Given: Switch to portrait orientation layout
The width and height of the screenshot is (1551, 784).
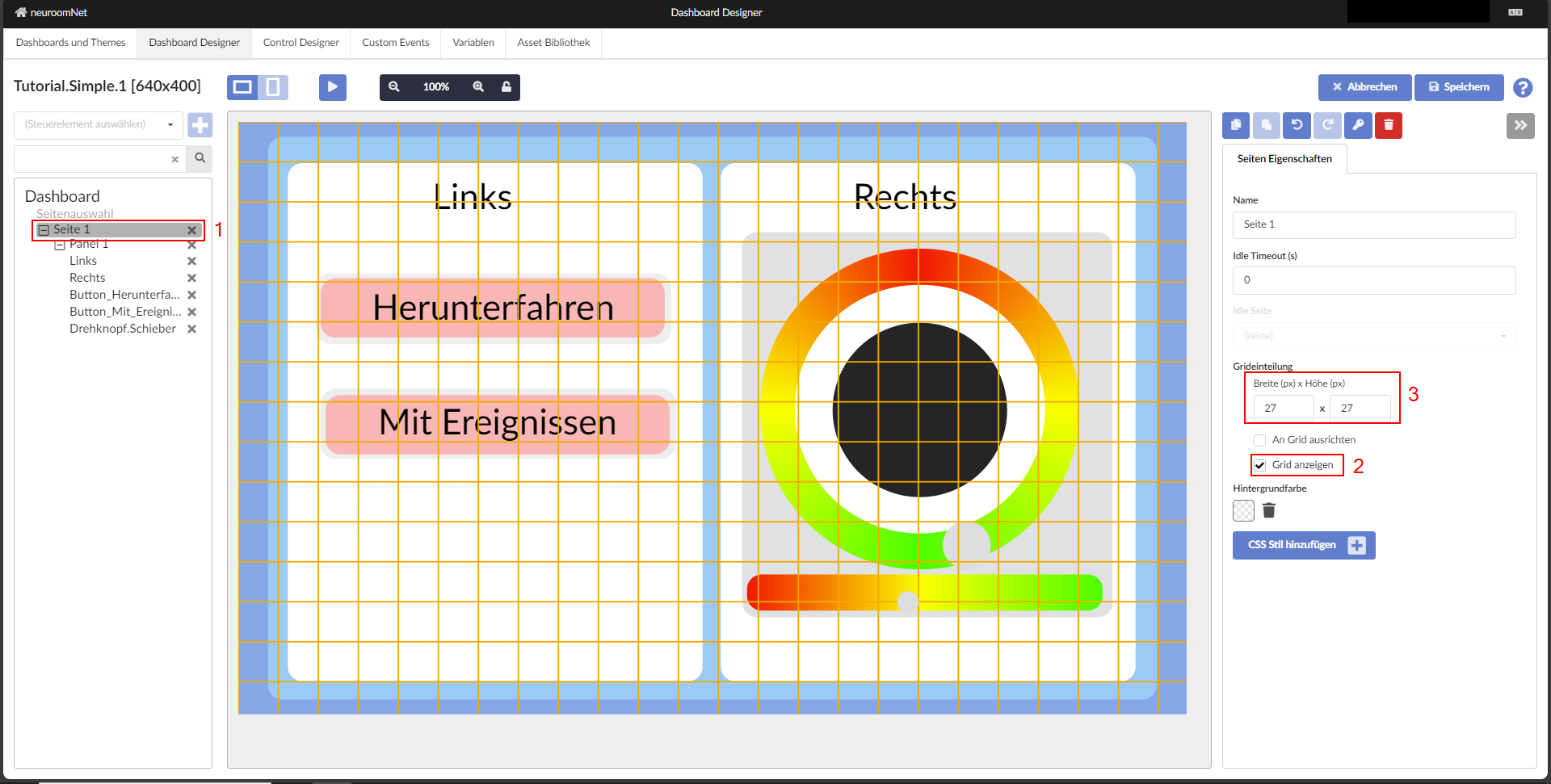Looking at the screenshot, I should pyautogui.click(x=273, y=87).
